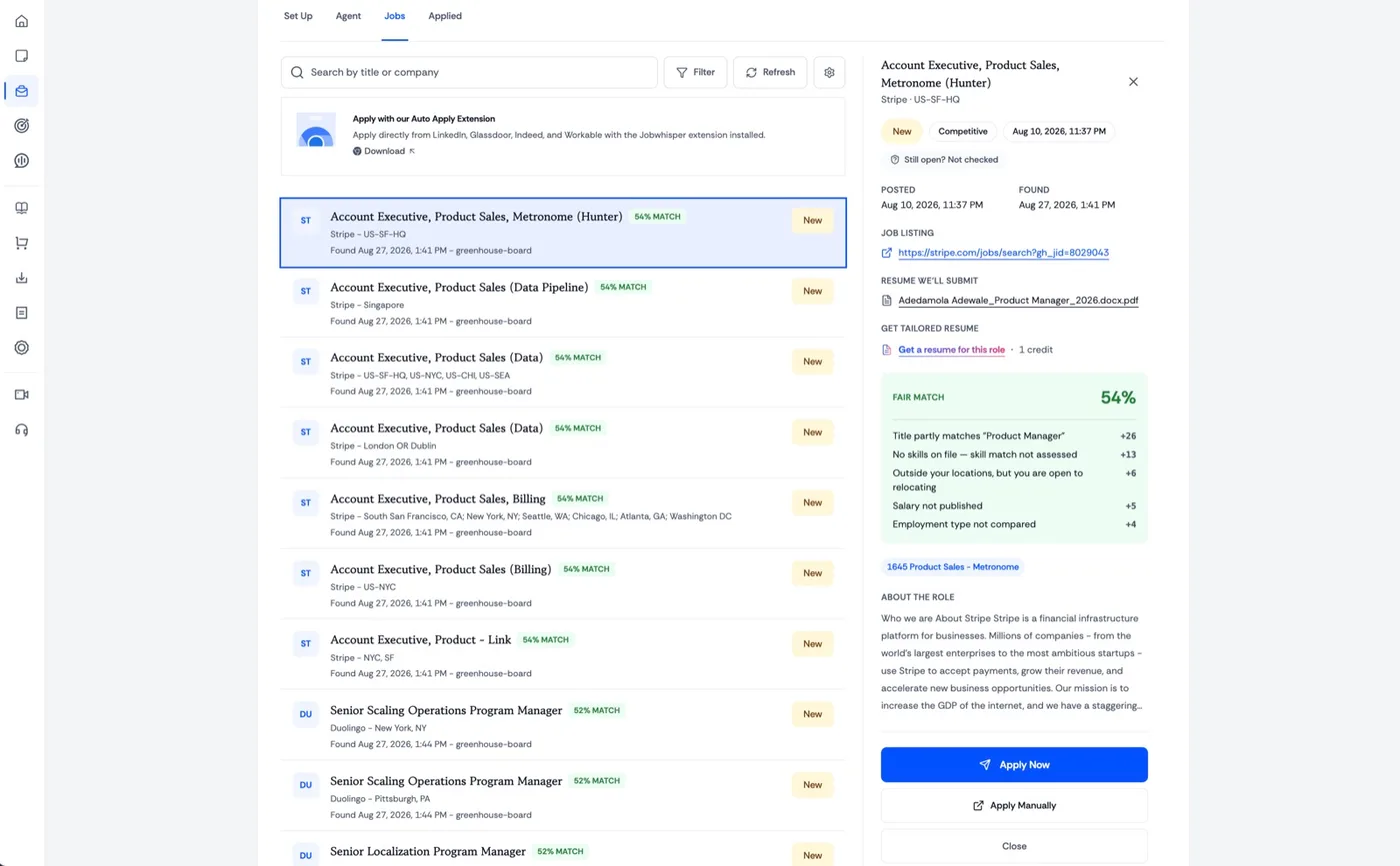Click the '1645 Product Sales - Metronome' tag

point(952,567)
